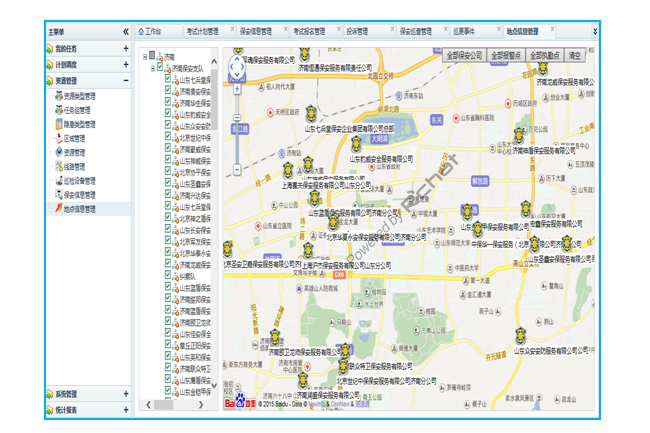Expand the 系统管理 section
Image resolution: width=650 pixels, height=433 pixels.
[125, 394]
